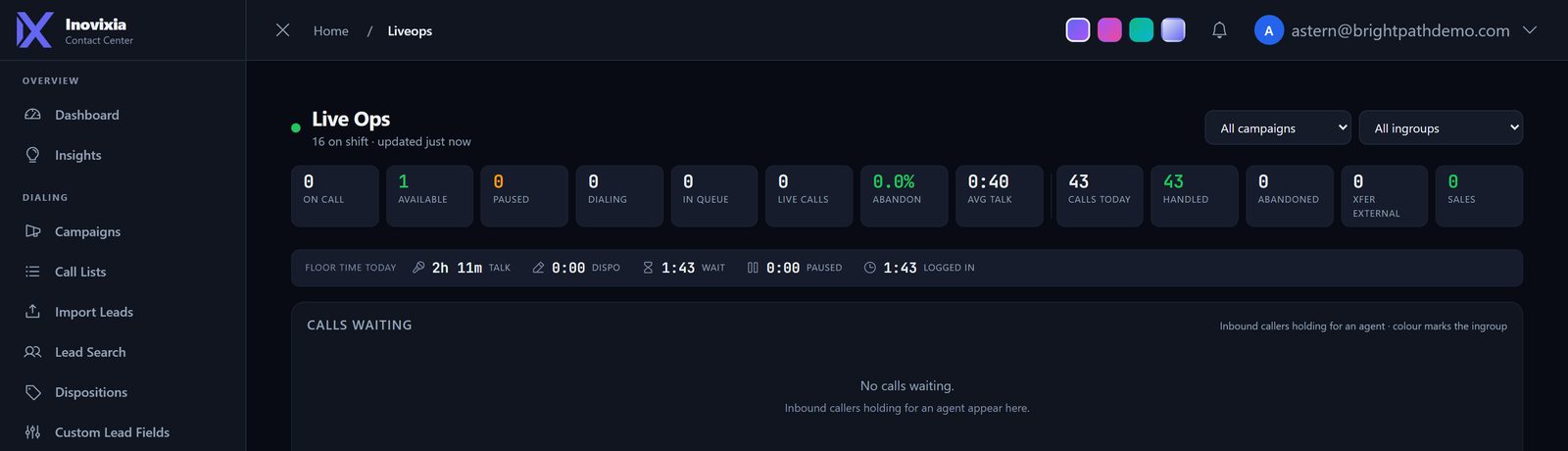The width and height of the screenshot is (1568, 451).
Task: Go to Home breadcrumb link
Action: [x=331, y=31]
